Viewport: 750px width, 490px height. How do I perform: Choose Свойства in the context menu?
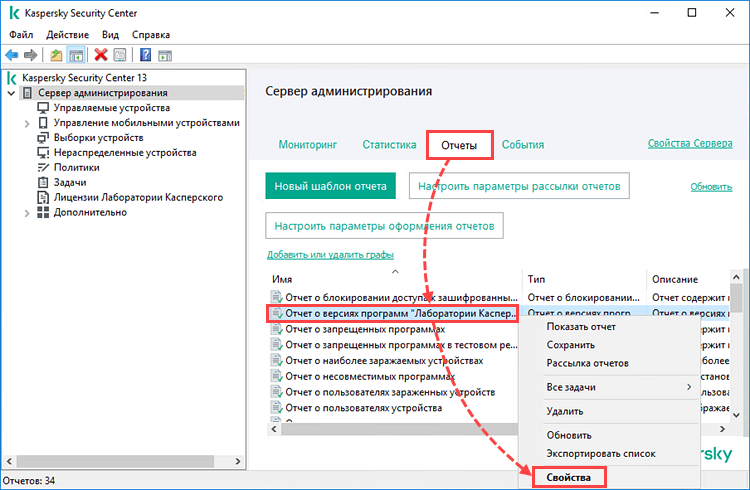pos(569,477)
